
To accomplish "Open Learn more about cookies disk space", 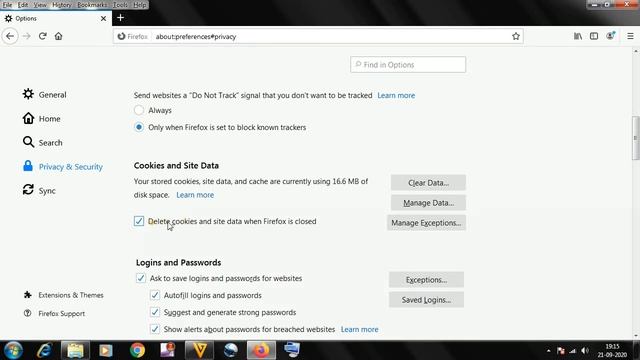I will (195, 195).
